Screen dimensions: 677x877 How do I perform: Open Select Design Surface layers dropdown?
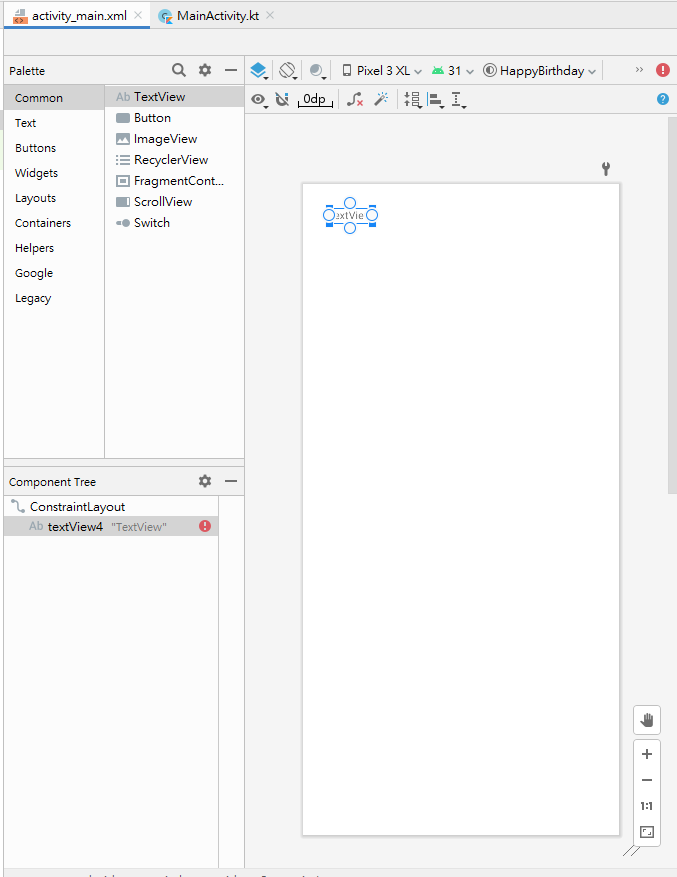pos(259,70)
